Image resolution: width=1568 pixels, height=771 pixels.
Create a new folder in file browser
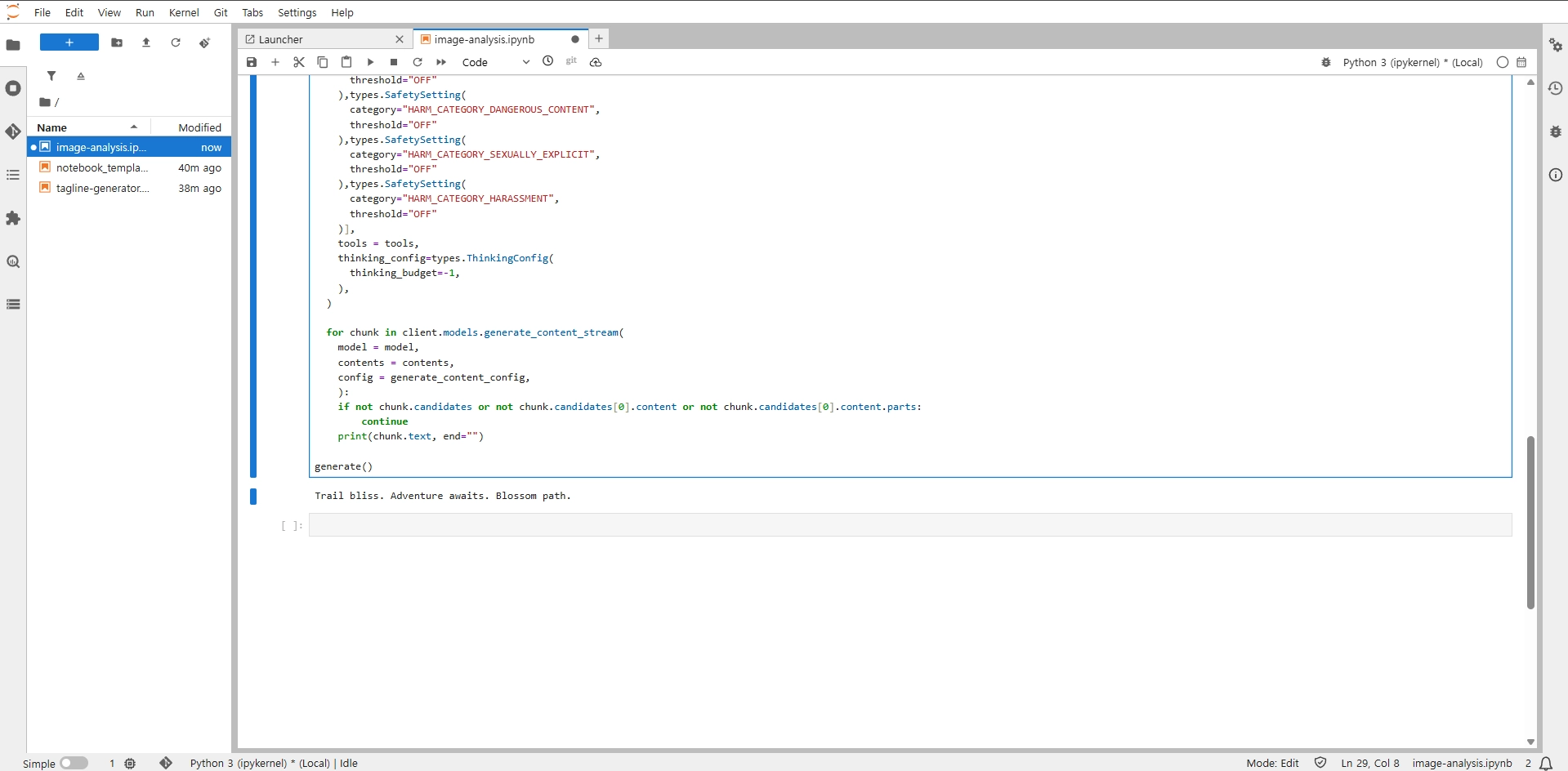pyautogui.click(x=117, y=42)
